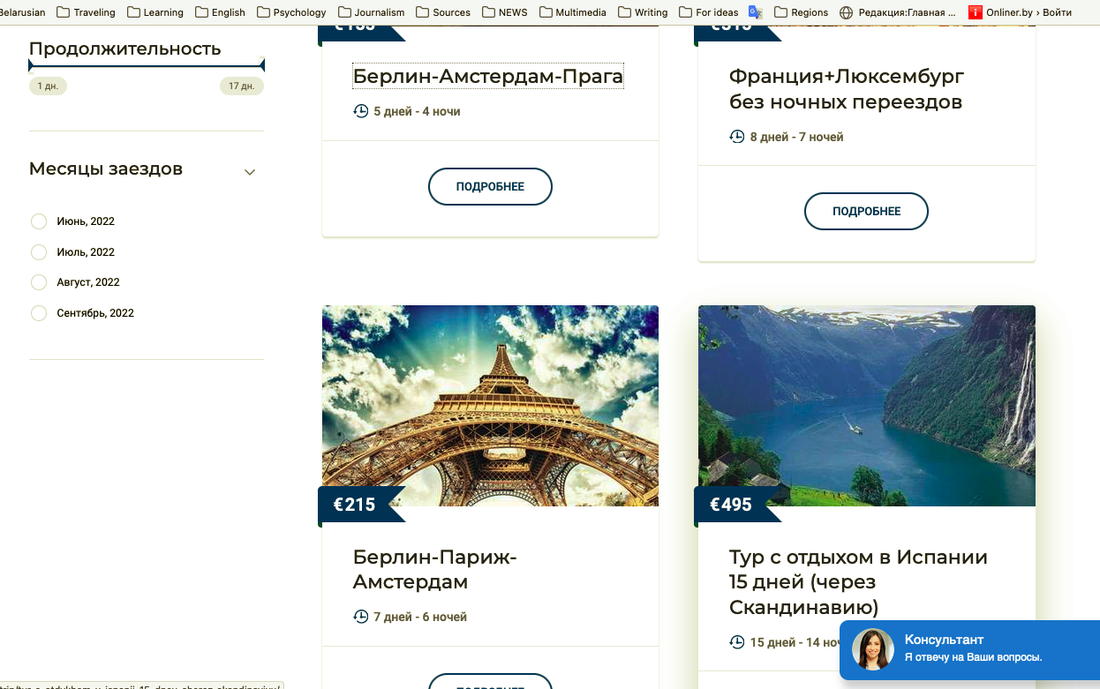Click the €215 price tag
This screenshot has height=689, width=1100.
(x=359, y=504)
